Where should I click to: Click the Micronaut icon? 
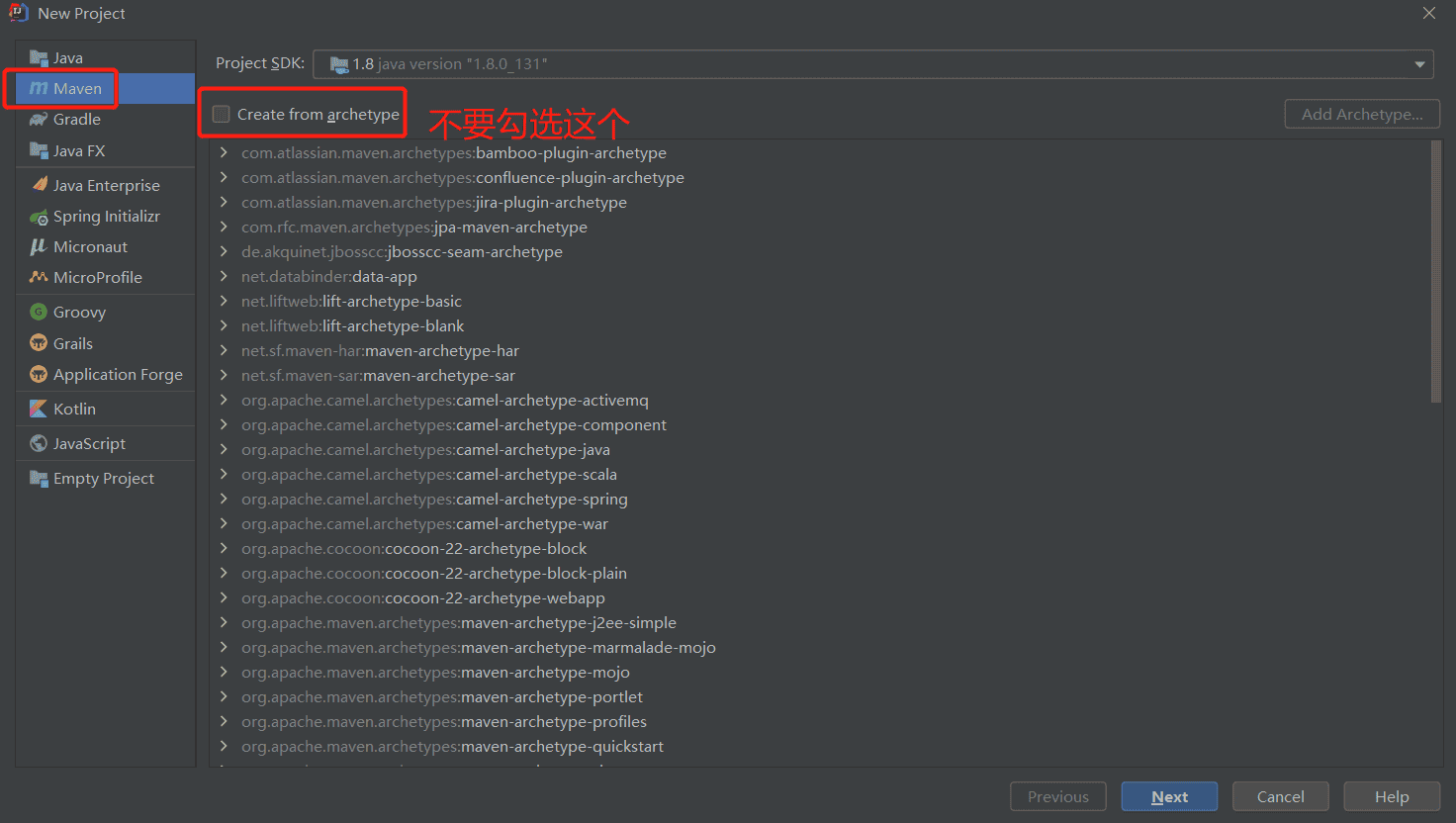39,246
